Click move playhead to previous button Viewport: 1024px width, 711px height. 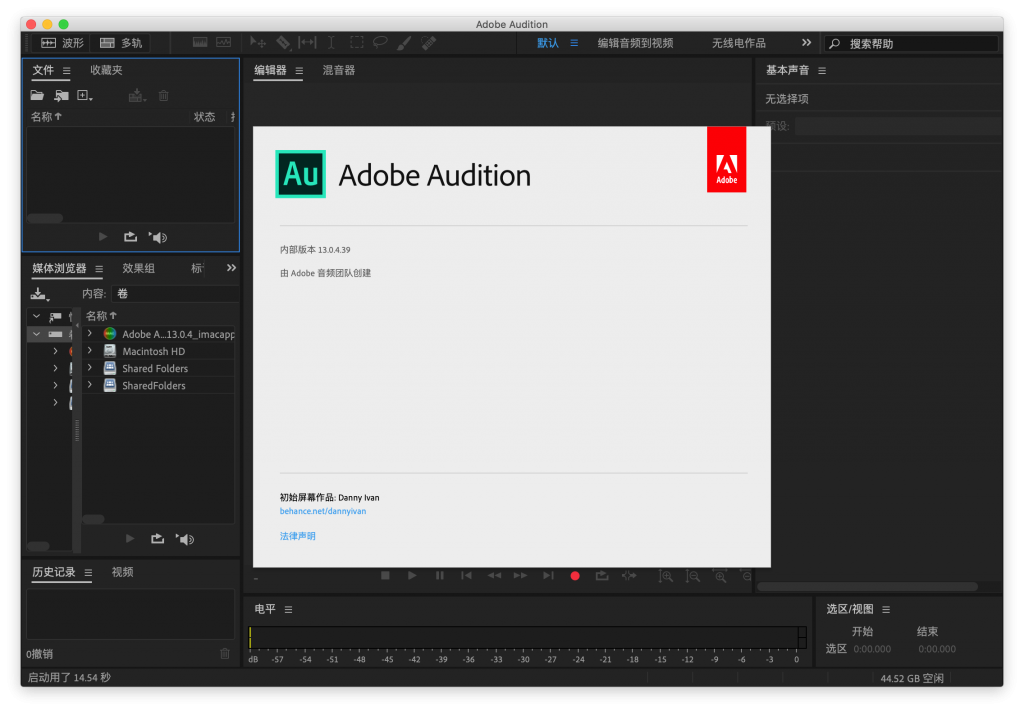(466, 576)
